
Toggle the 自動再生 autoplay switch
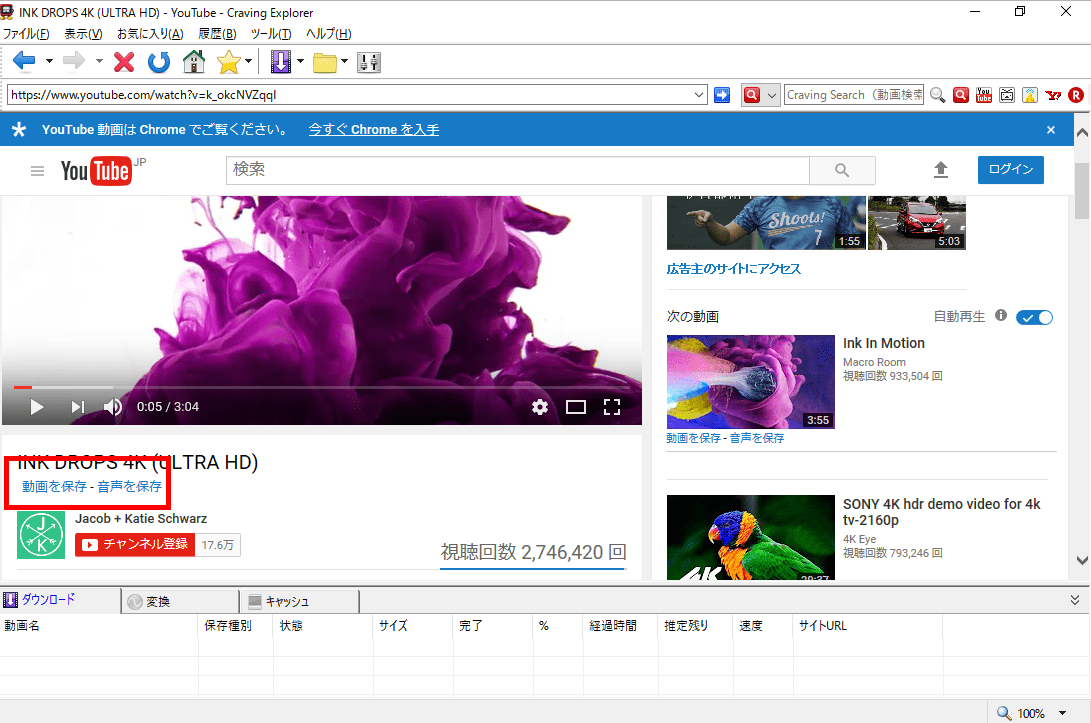point(1034,317)
